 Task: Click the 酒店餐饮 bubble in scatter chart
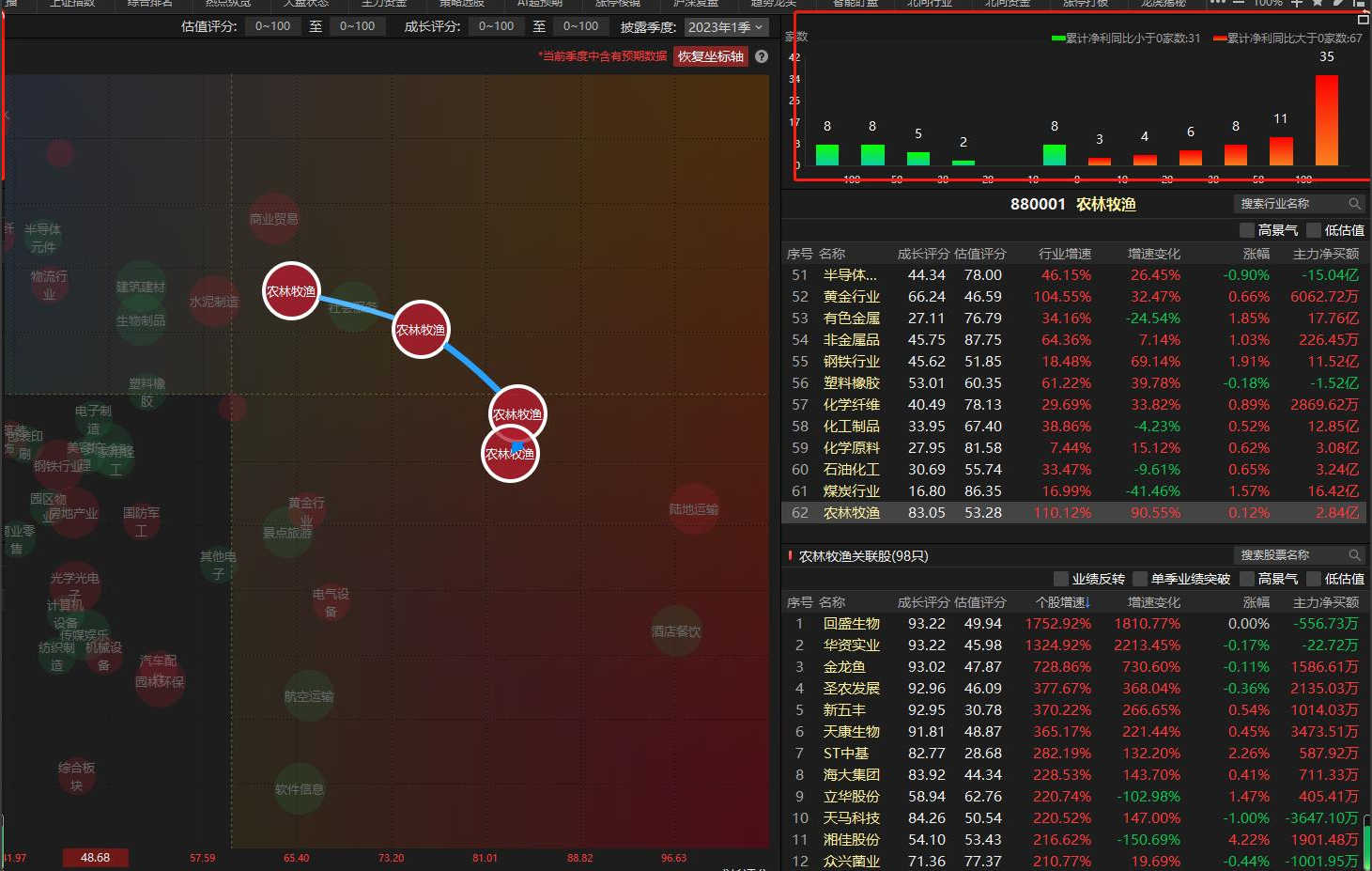click(676, 632)
